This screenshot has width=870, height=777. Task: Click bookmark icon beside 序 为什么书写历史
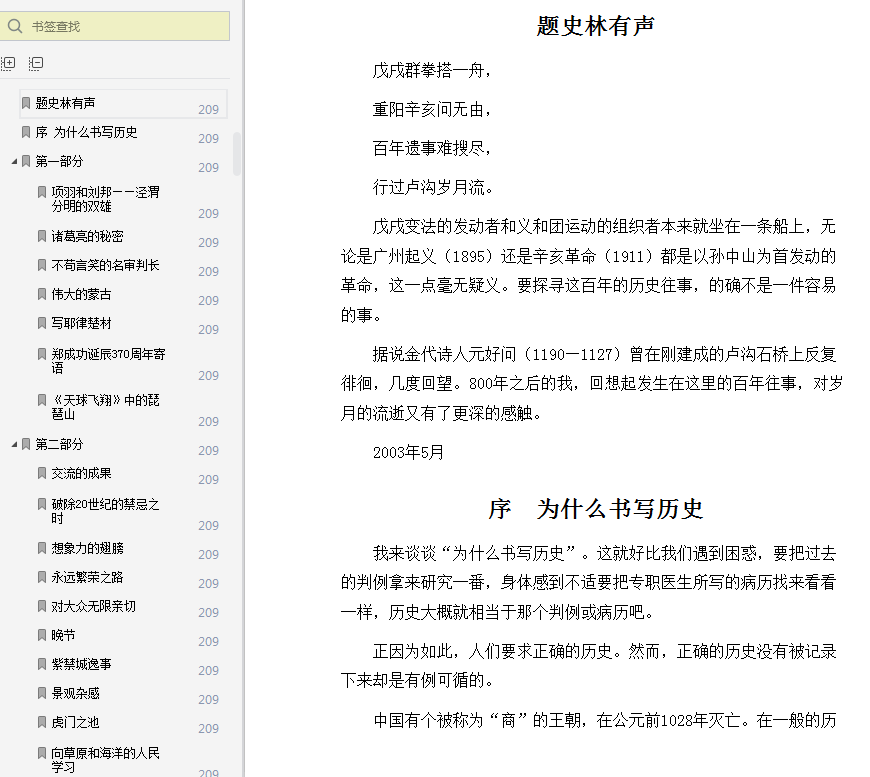point(26,132)
